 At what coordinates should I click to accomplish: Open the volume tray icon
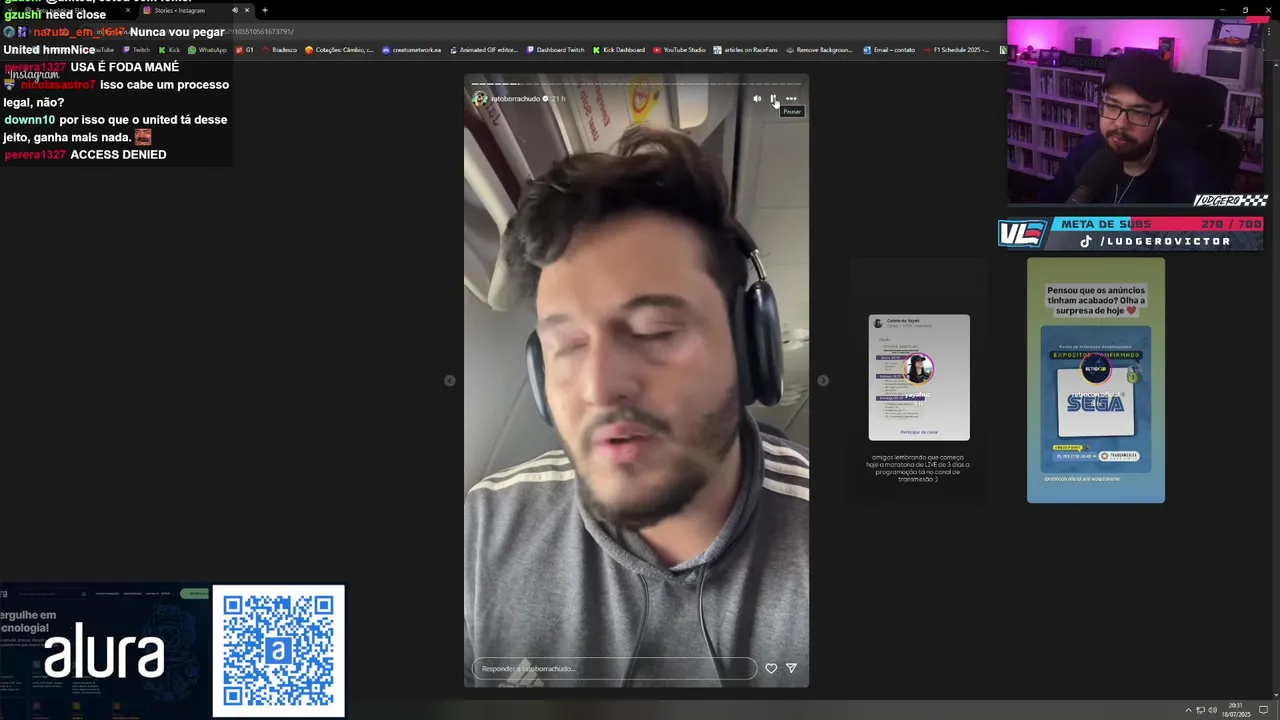coord(1213,710)
